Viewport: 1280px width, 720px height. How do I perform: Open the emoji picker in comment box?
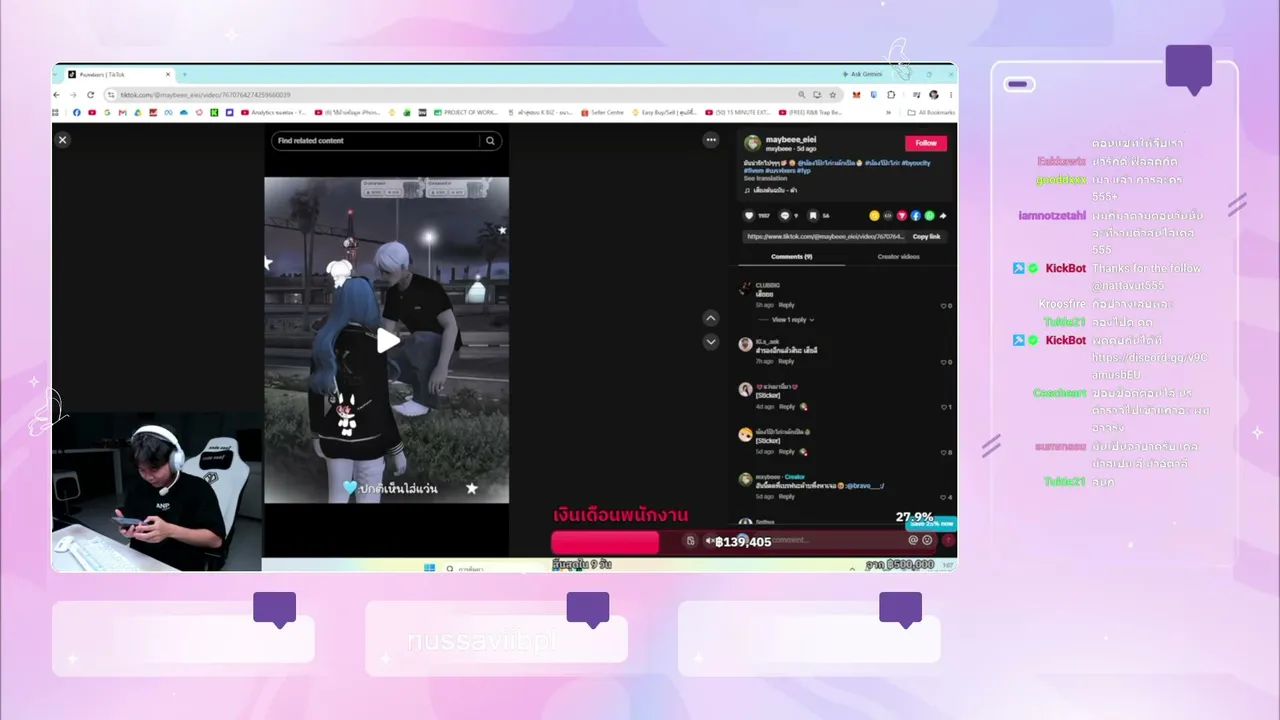(x=927, y=540)
